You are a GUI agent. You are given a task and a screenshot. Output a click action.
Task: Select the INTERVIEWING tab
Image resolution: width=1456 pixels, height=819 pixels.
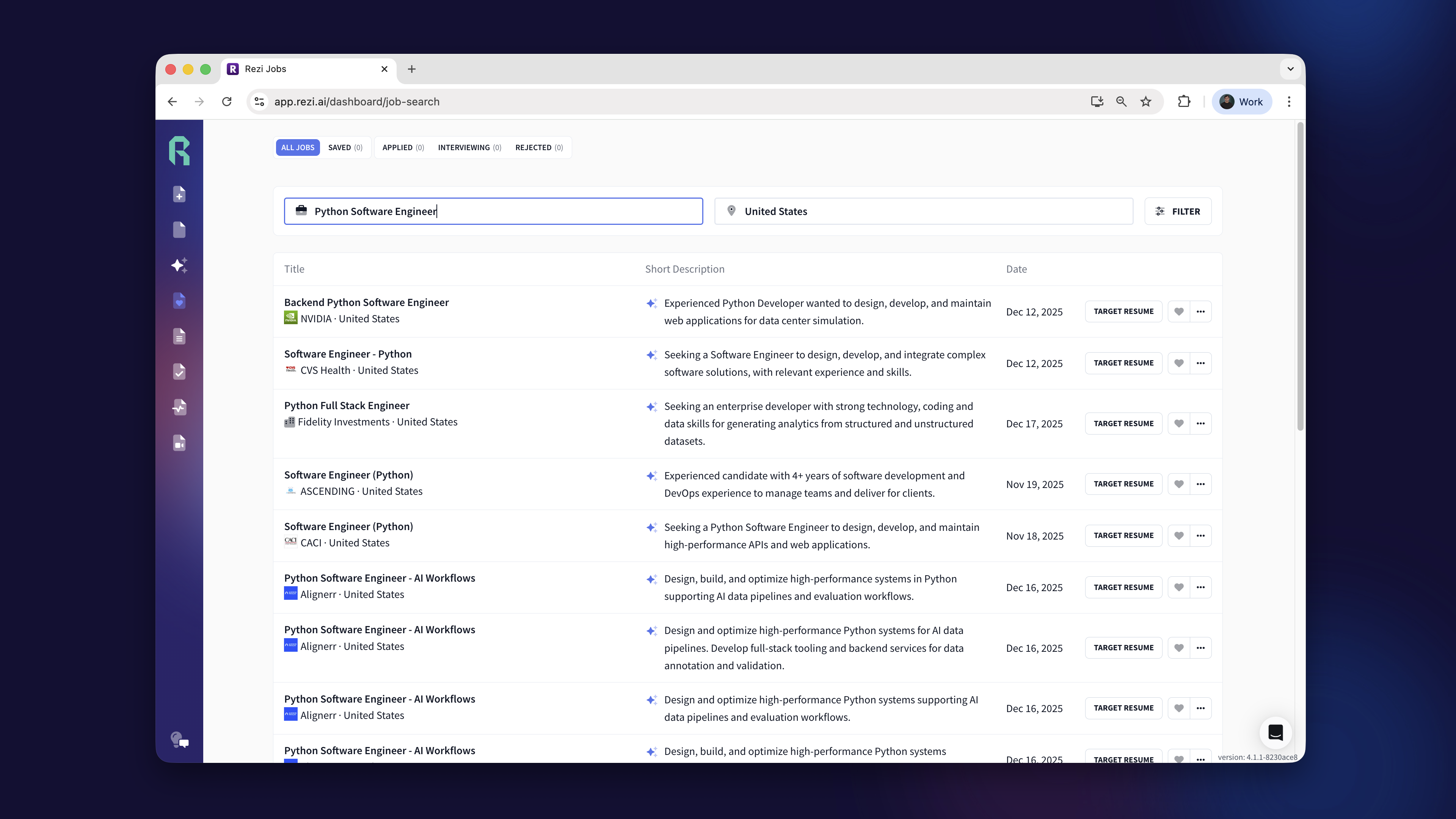coord(469,147)
